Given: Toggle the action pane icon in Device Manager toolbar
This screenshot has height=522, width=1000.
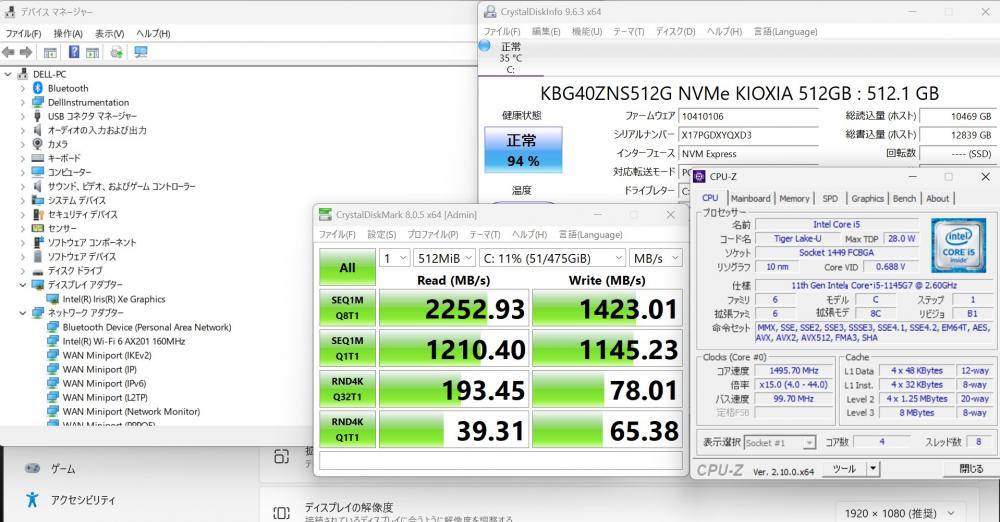Looking at the screenshot, I should coord(92,52).
